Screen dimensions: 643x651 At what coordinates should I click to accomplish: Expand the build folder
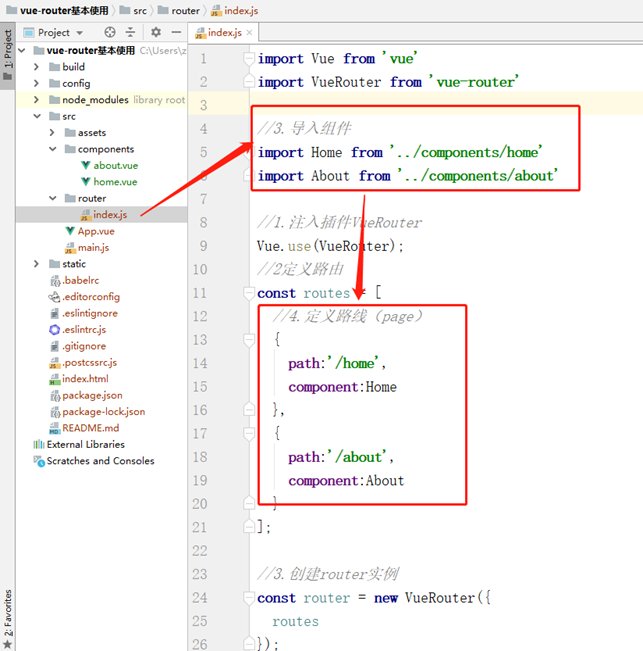pyautogui.click(x=36, y=67)
